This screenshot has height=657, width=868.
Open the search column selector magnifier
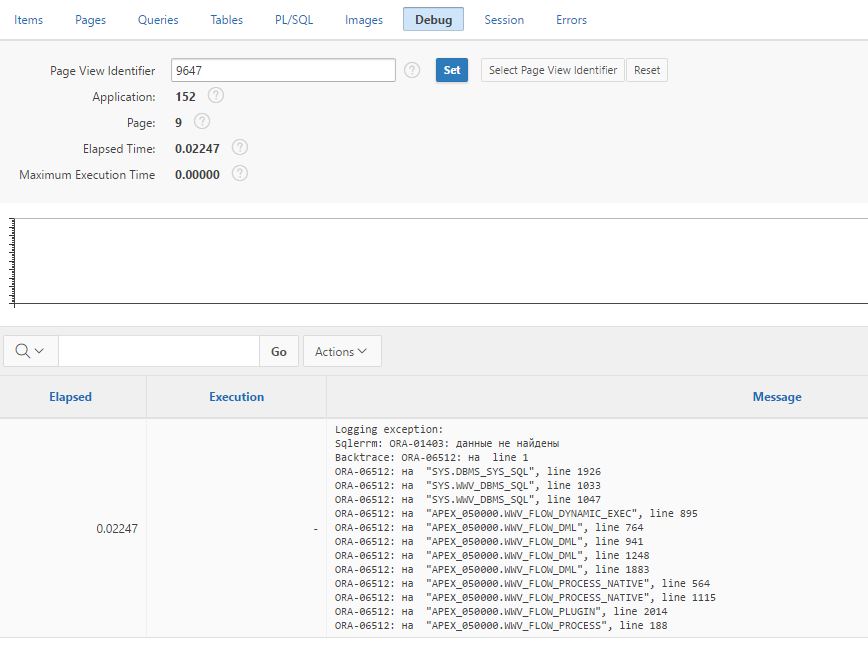(30, 351)
